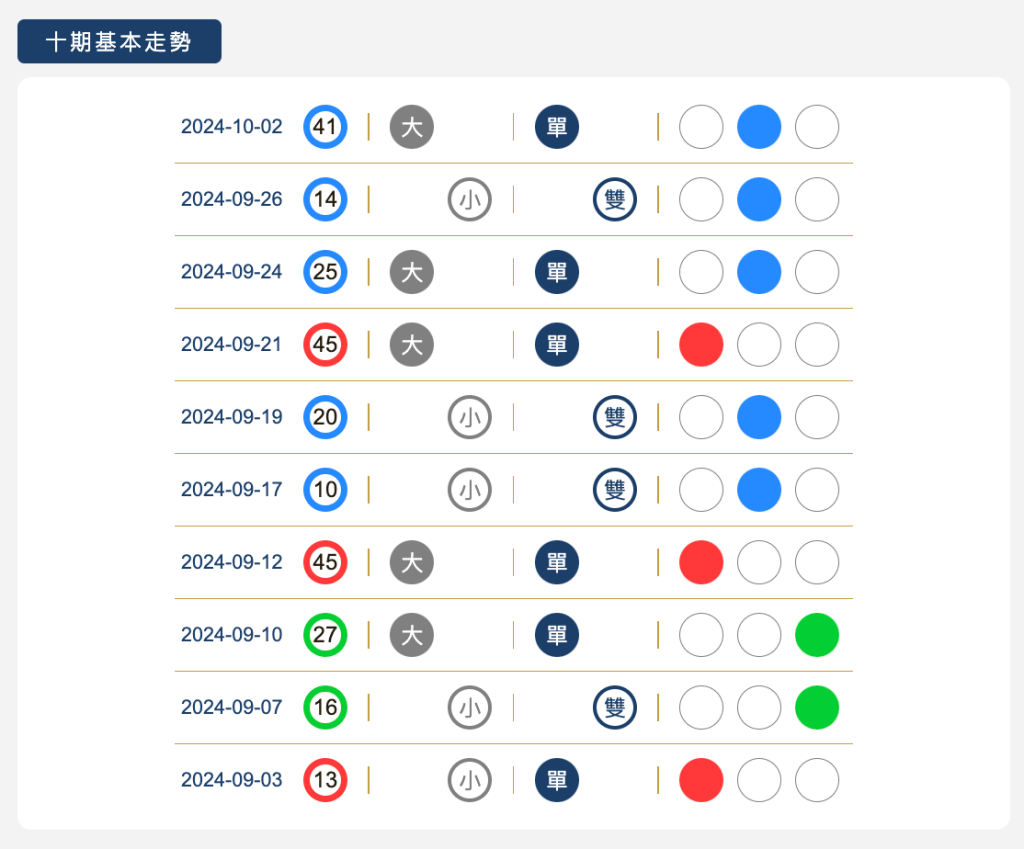Click number ball 41 for 2024-10-02
The width and height of the screenshot is (1024, 849).
[x=325, y=127]
